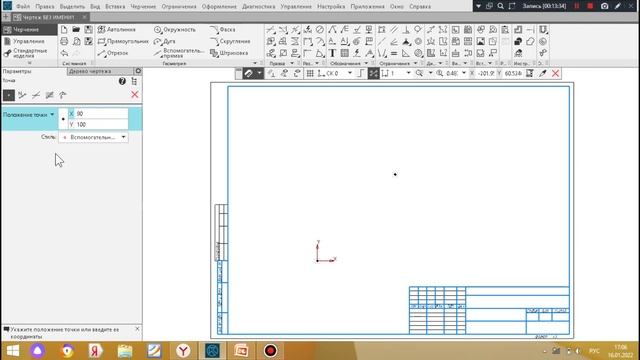Expand the Геометрия group arrow
The height and width of the screenshot is (360, 640).
(255, 63)
